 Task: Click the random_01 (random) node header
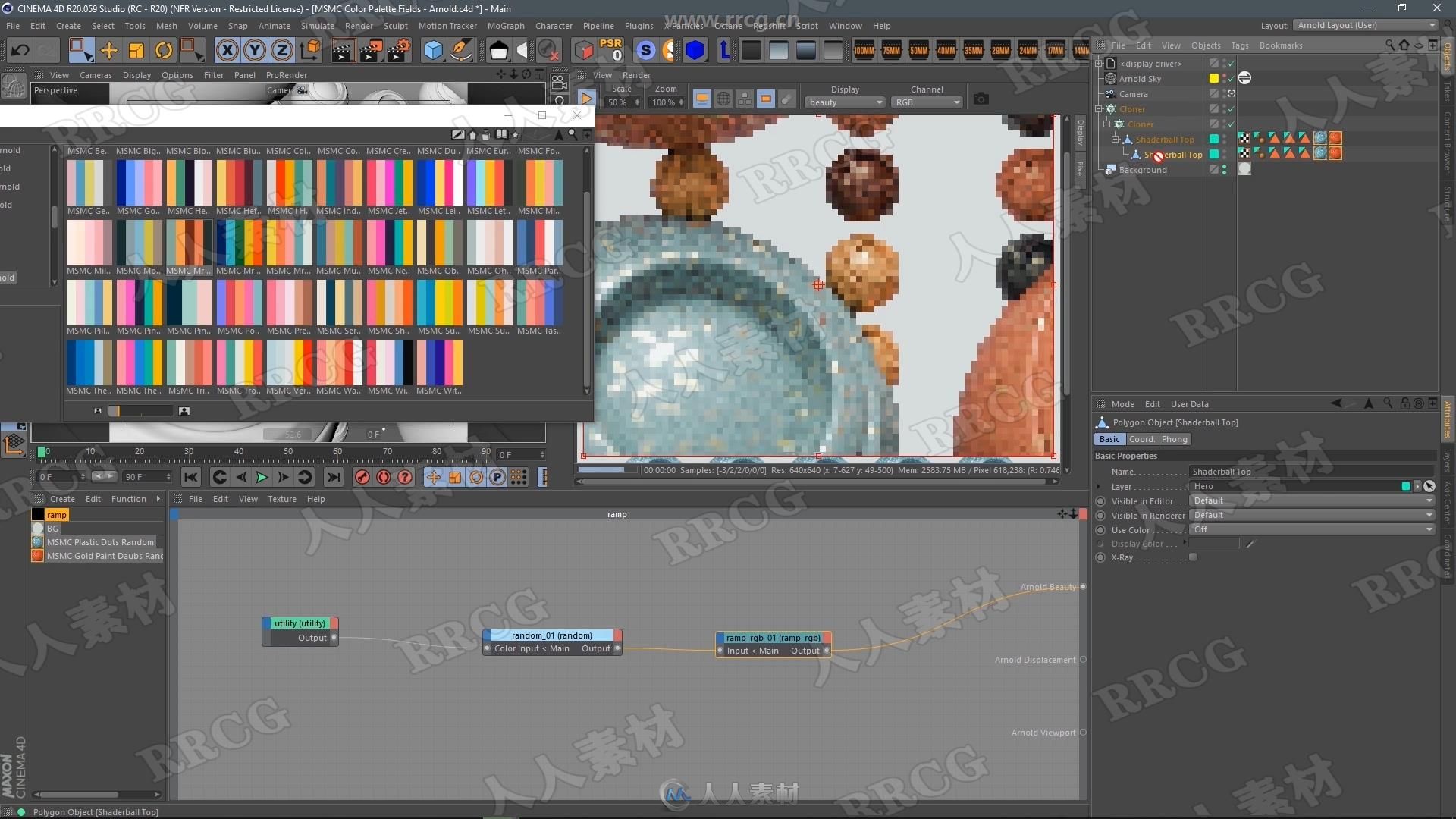pos(552,635)
